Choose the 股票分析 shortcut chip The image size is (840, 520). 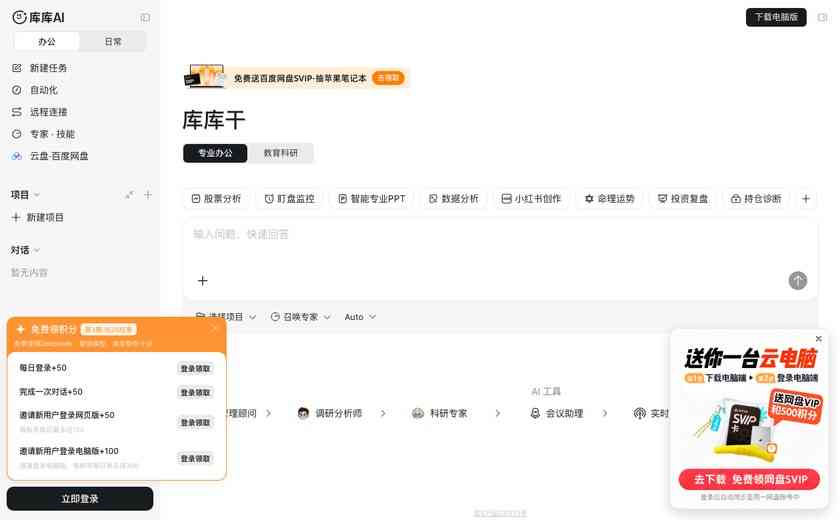[216, 199]
